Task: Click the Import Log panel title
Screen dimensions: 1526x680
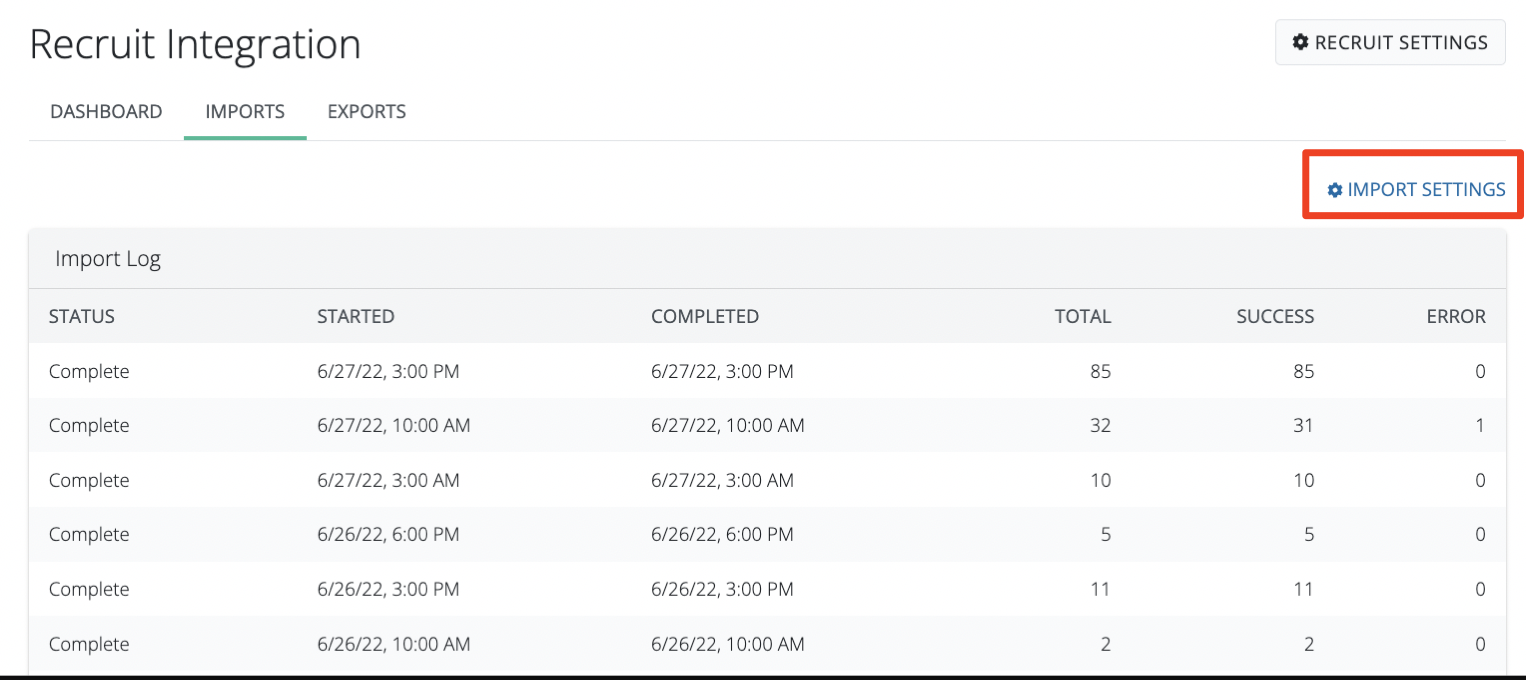Action: tap(108, 260)
